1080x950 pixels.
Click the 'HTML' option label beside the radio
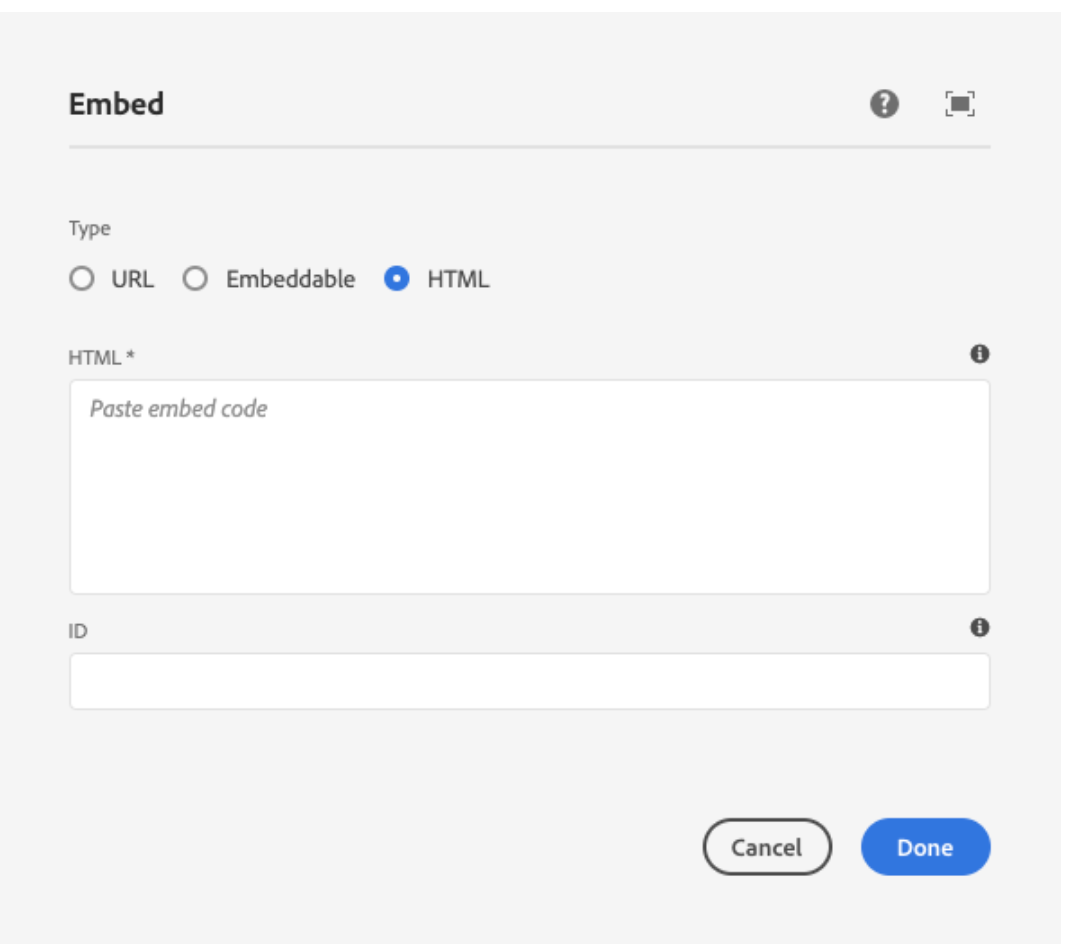458,279
